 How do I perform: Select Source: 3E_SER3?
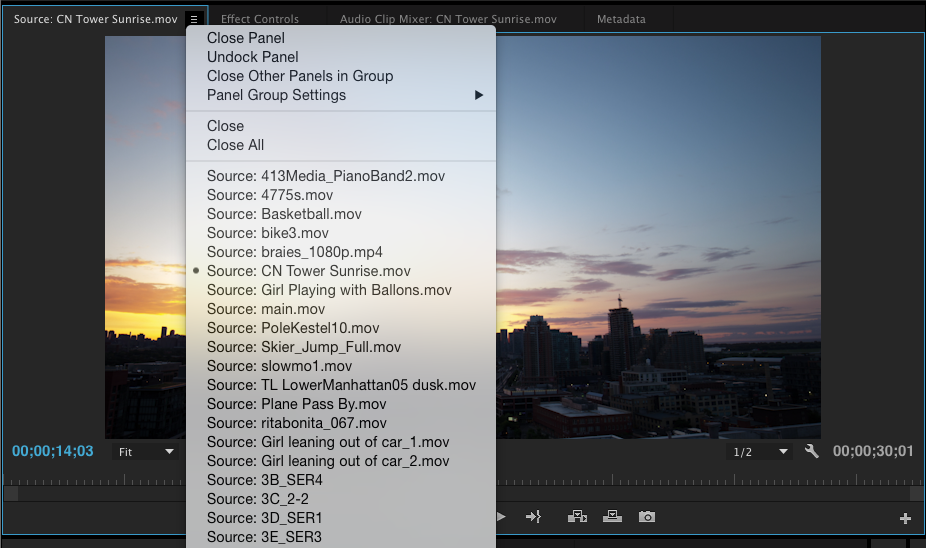click(341, 537)
